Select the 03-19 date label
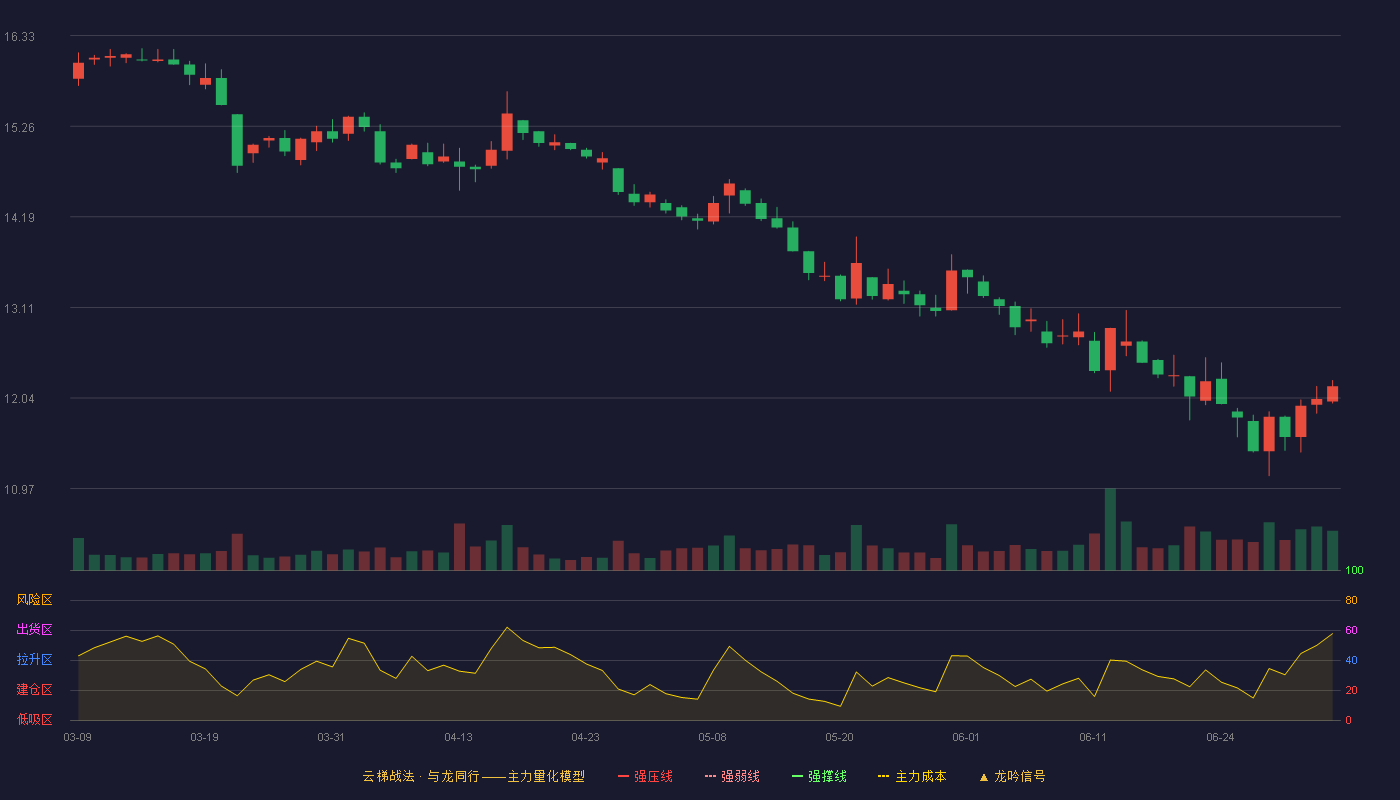This screenshot has height=800, width=1400. (x=205, y=737)
